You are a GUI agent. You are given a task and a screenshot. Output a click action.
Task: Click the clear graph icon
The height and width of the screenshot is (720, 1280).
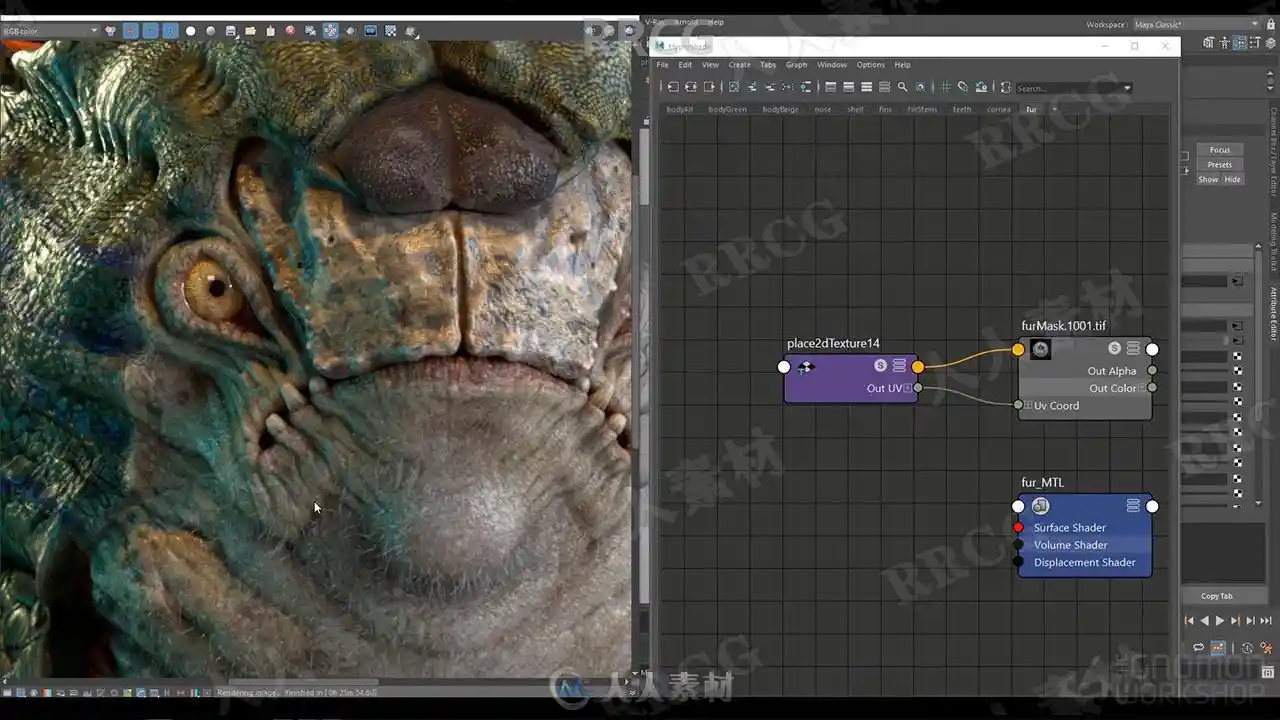point(733,87)
